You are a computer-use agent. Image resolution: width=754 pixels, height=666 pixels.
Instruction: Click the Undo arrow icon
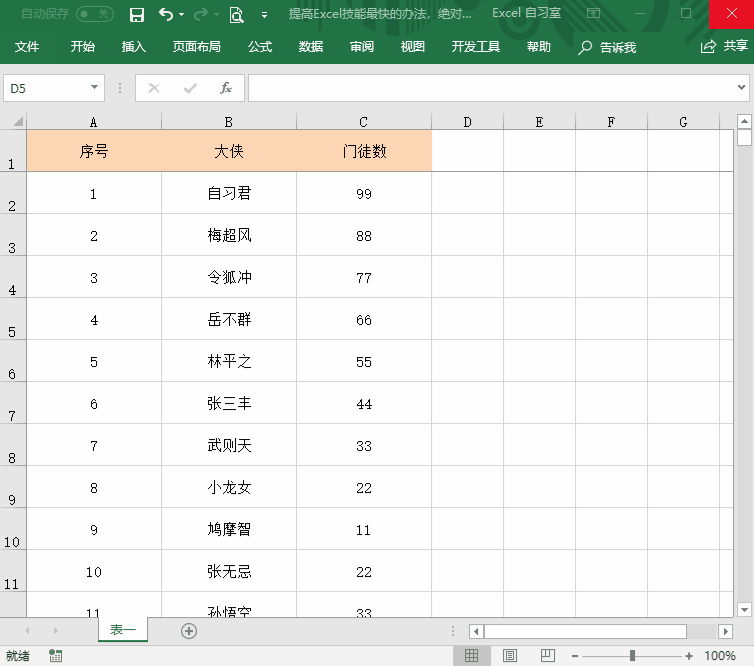pos(166,15)
